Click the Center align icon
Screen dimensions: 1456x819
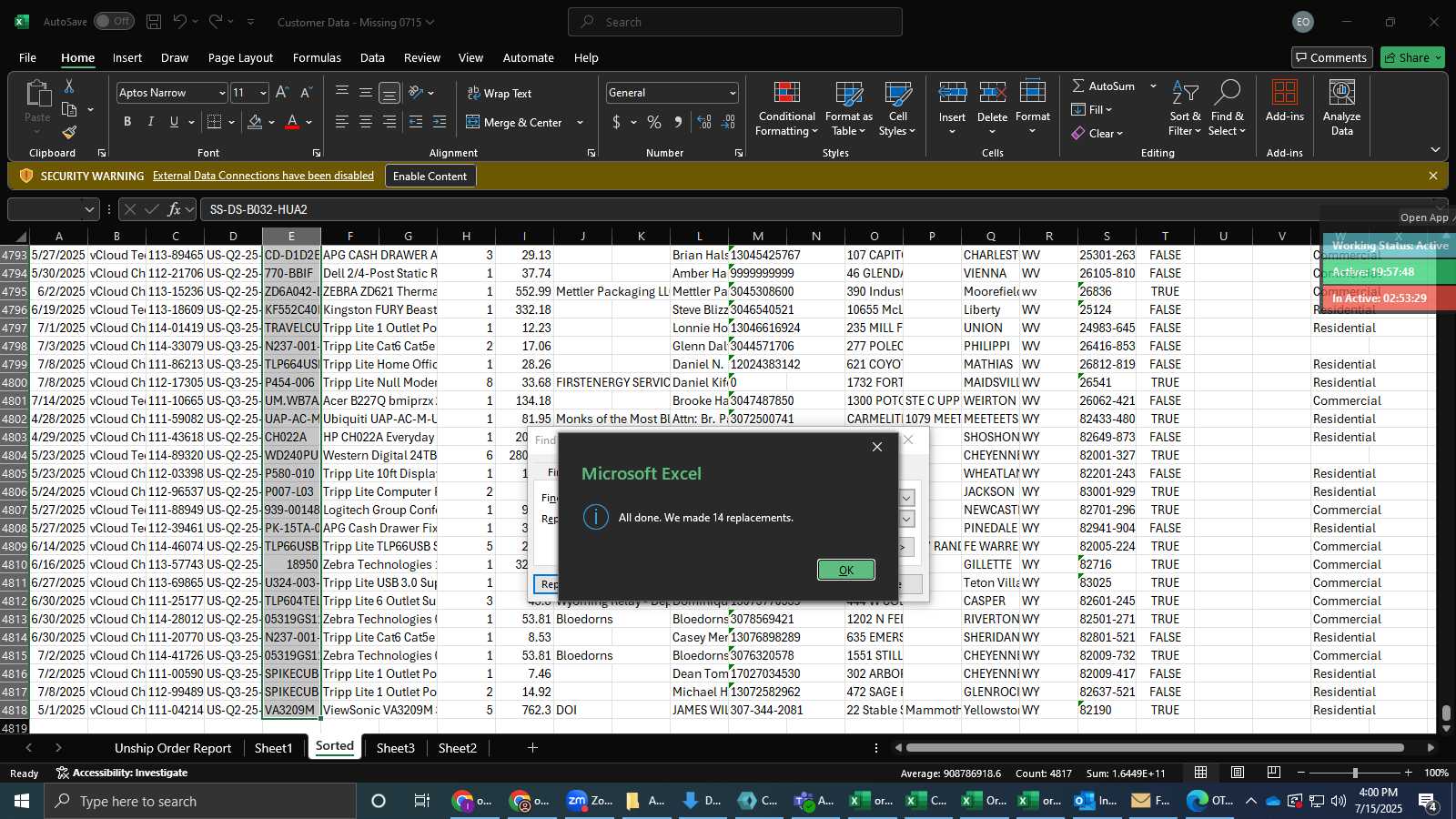coord(366,122)
